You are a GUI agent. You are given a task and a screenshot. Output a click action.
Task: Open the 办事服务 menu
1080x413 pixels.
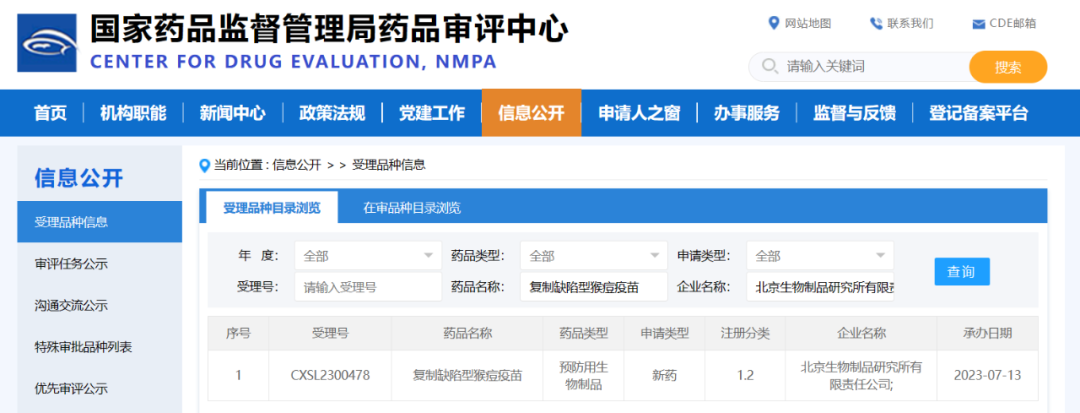click(747, 113)
